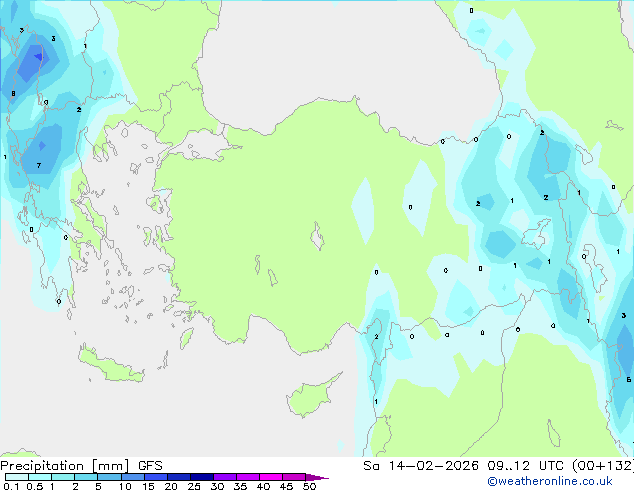Pick legend swatch between 20 and 25
The width and height of the screenshot is (634, 490).
(178, 477)
